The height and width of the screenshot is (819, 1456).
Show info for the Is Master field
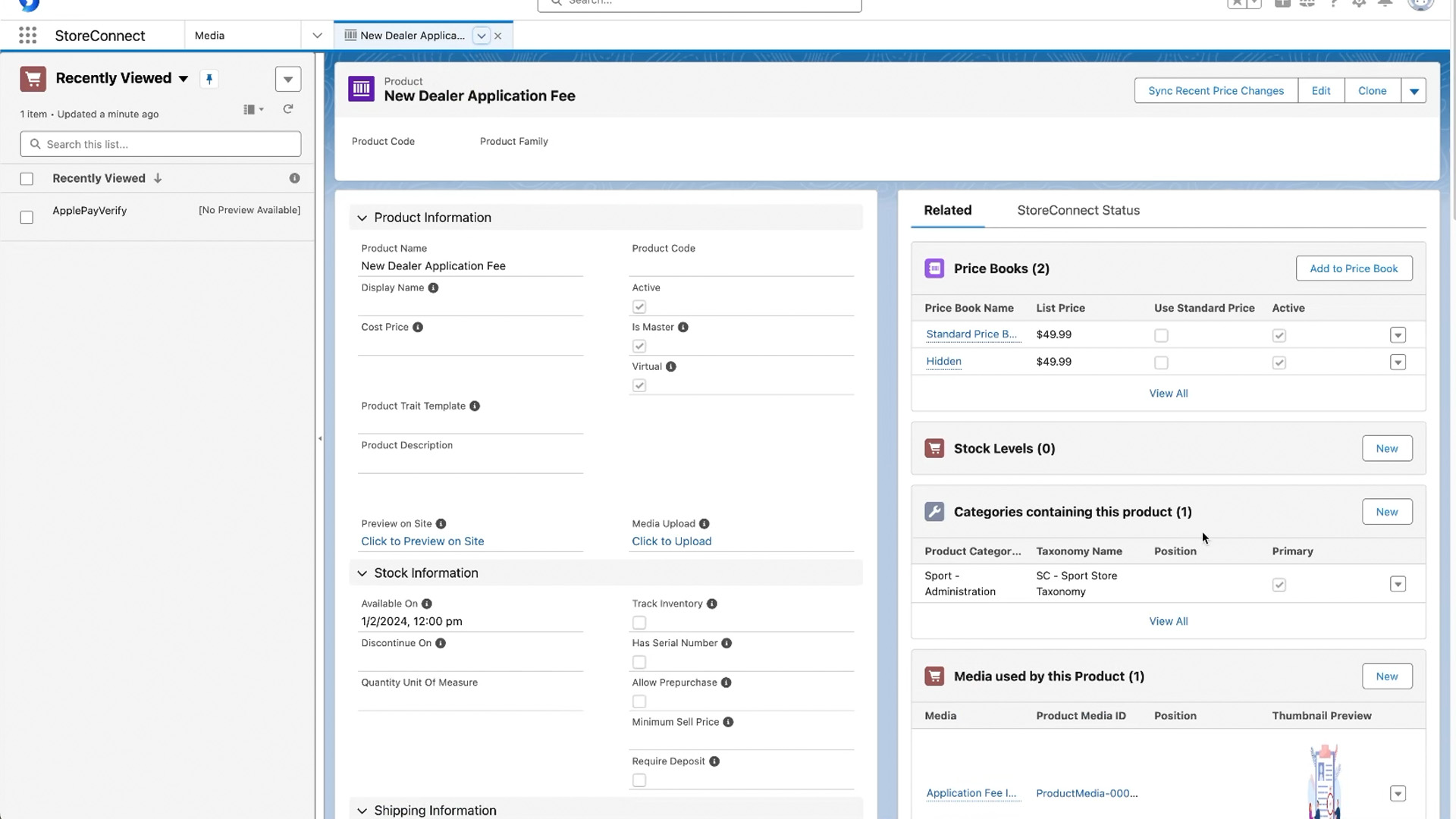tap(683, 328)
